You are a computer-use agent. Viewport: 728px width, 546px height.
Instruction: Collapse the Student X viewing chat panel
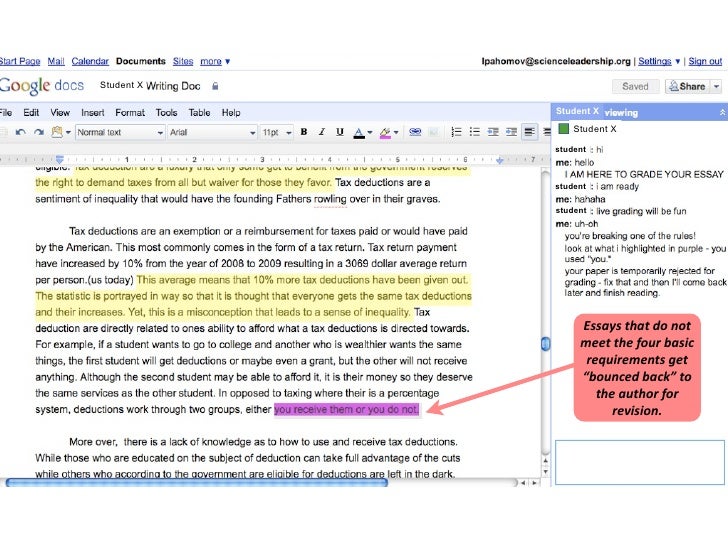point(722,112)
